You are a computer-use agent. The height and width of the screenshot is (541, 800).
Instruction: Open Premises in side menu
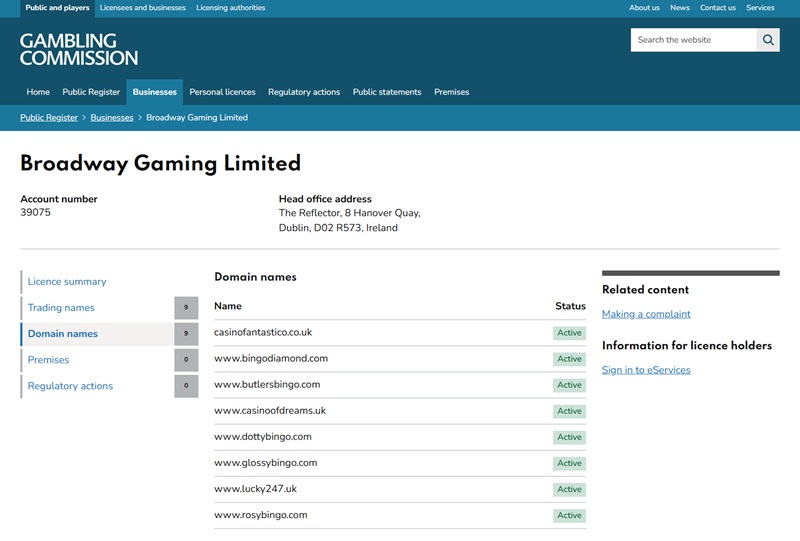point(48,360)
